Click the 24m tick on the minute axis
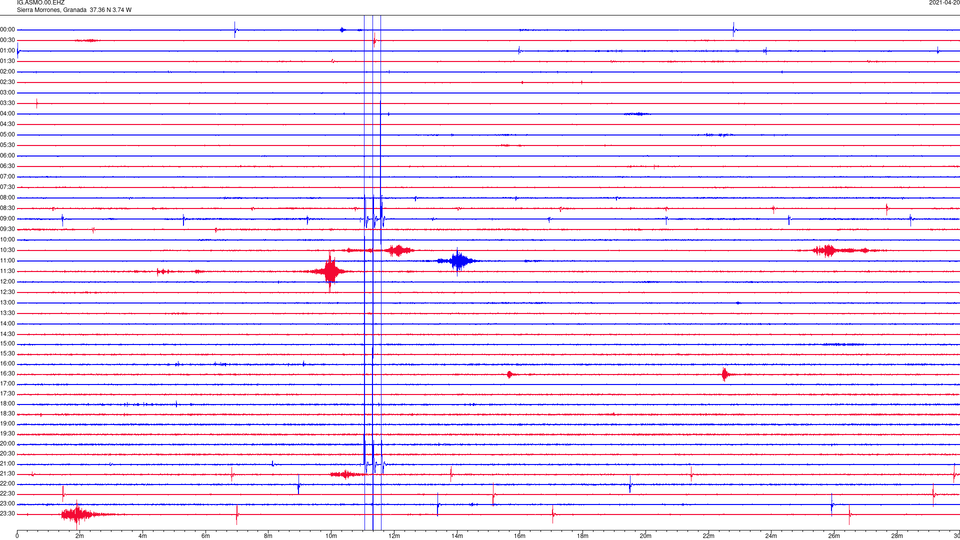 [771, 536]
